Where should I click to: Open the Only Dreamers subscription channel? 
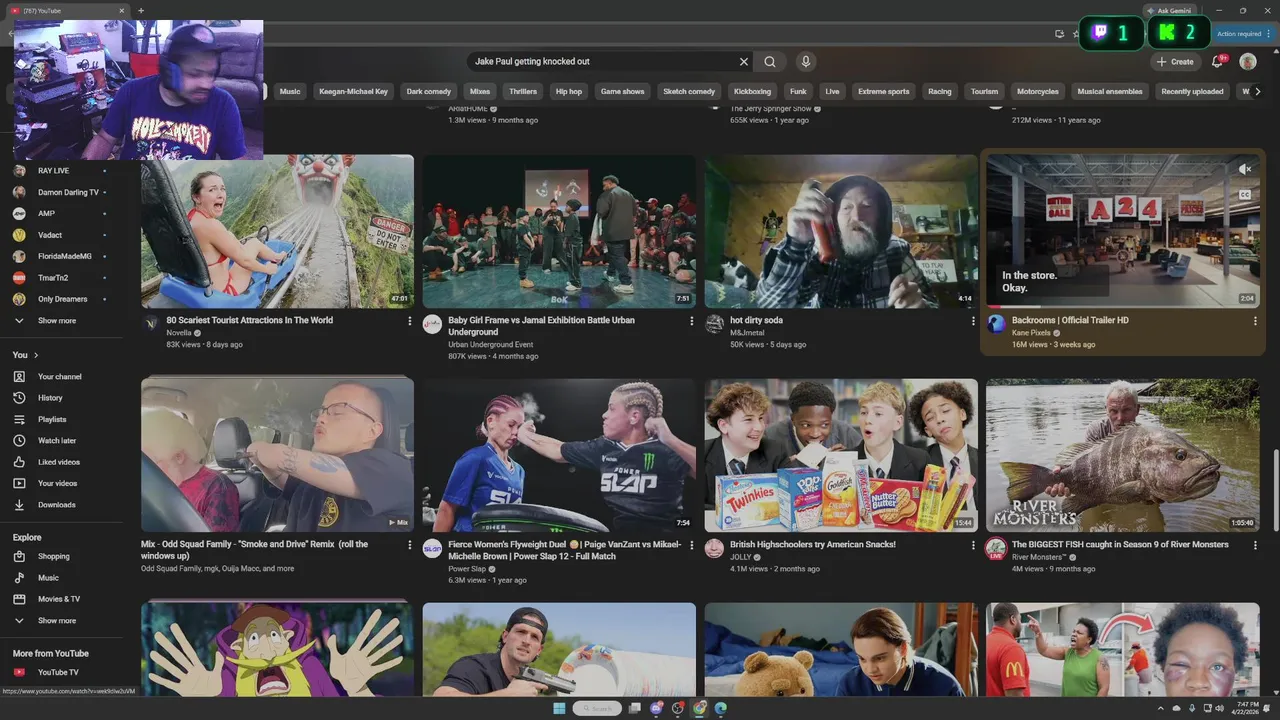[61, 299]
